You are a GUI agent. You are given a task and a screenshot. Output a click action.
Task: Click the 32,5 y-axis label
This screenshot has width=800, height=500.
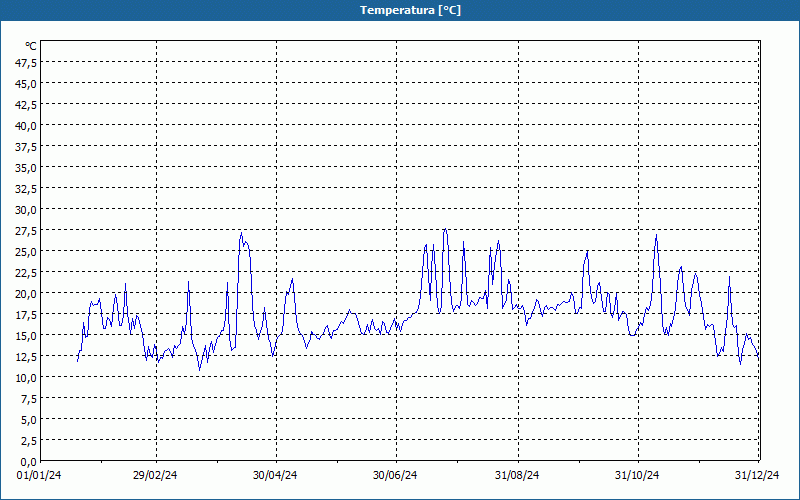click(27, 189)
